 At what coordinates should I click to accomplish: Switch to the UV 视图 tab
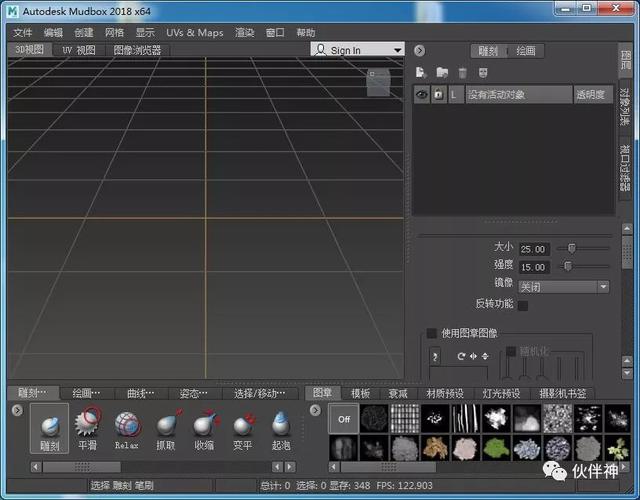coord(79,50)
